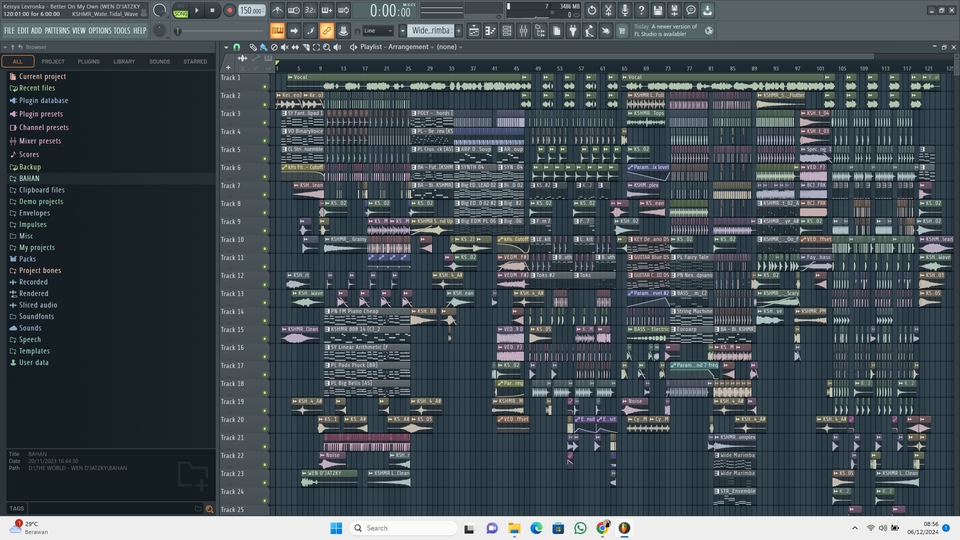Toggle multilink to controllers chain icon
This screenshot has height=540, width=960.
tap(327, 31)
